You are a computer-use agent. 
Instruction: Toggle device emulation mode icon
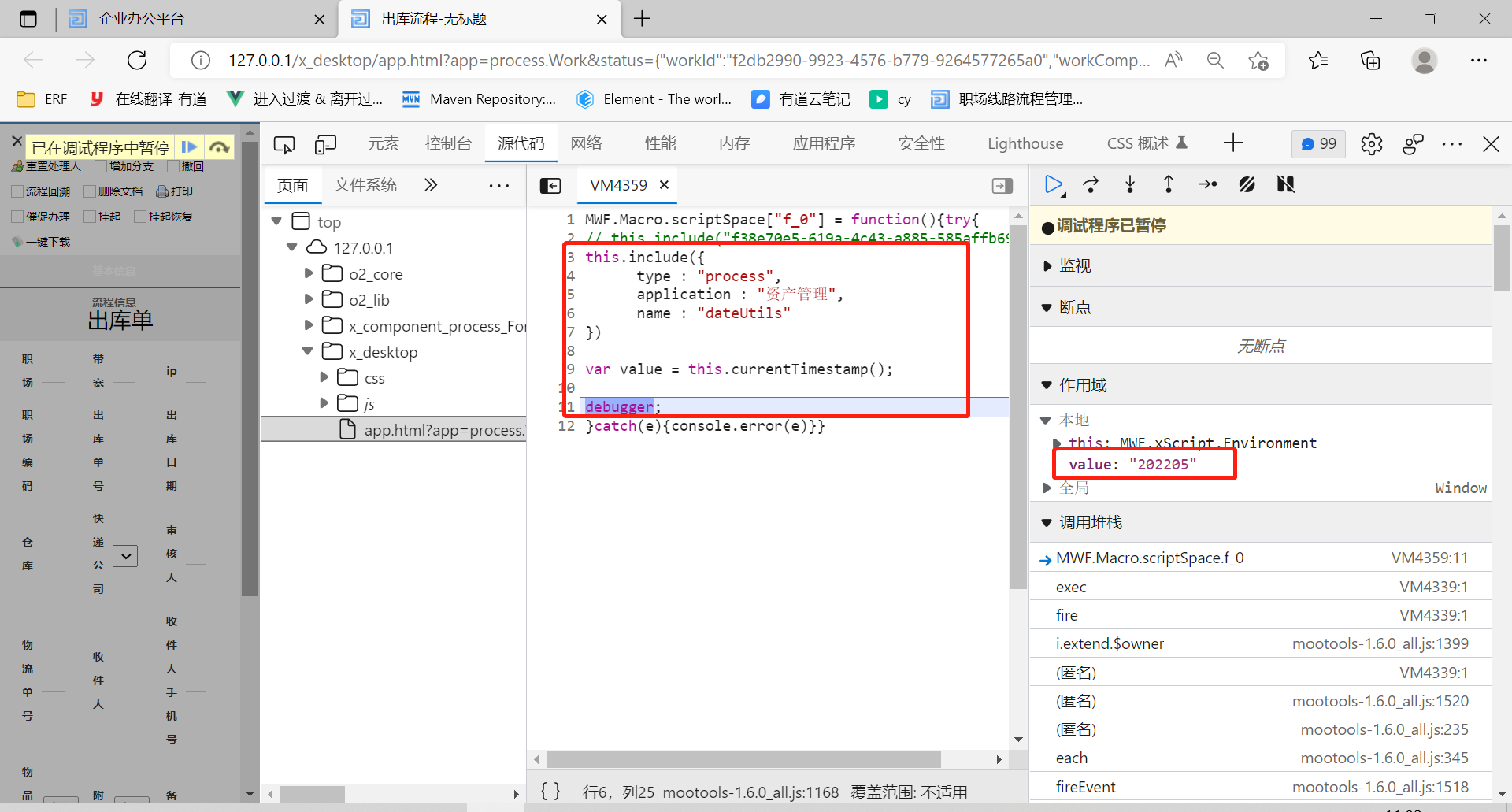(325, 144)
